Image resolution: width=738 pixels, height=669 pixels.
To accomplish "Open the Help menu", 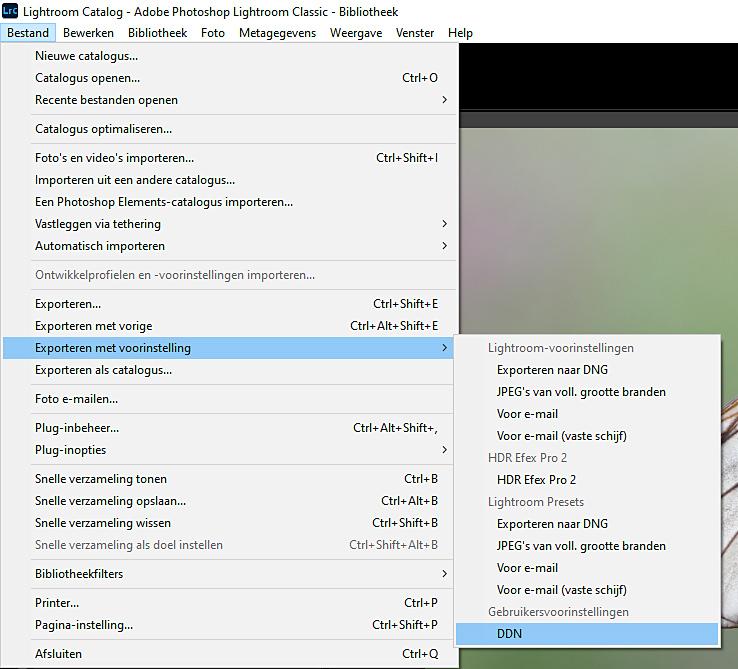I will pyautogui.click(x=460, y=33).
